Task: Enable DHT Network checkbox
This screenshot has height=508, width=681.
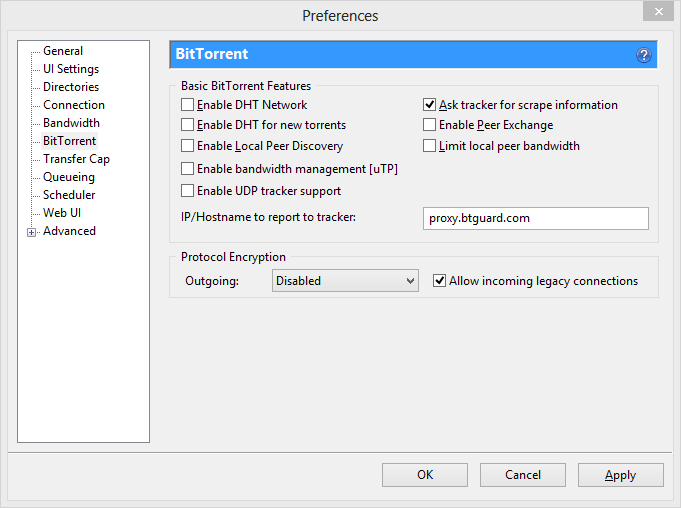Action: click(x=187, y=105)
